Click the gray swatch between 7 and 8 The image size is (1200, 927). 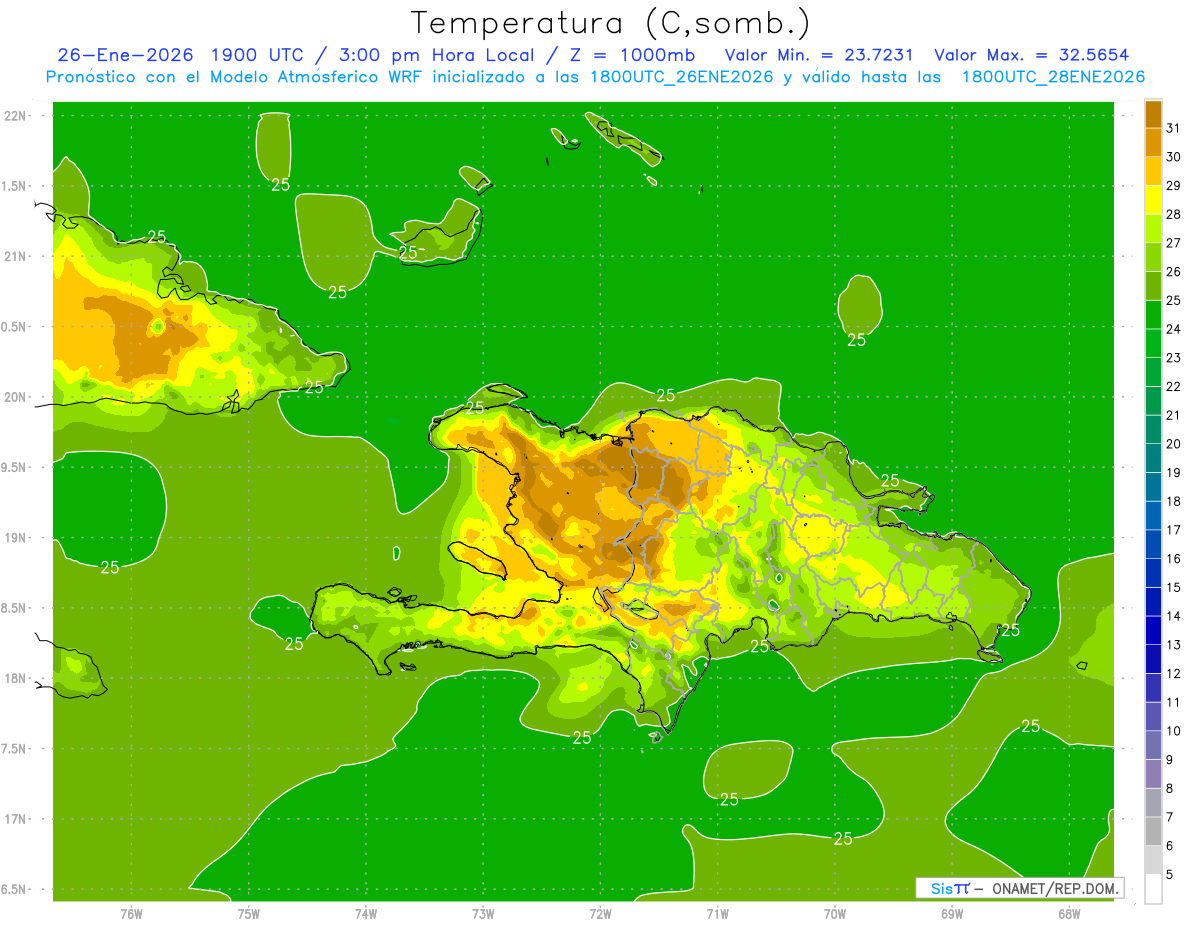1153,803
